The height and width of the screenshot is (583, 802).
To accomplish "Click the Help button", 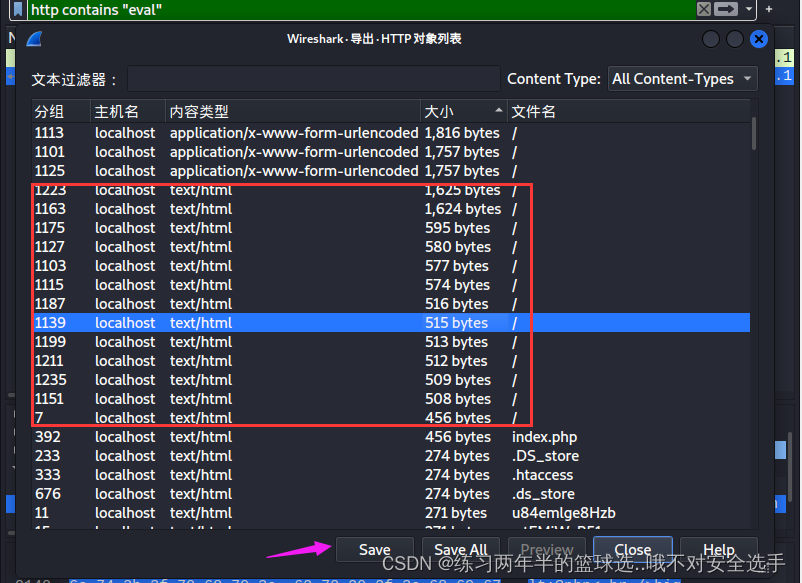I will [x=718, y=550].
